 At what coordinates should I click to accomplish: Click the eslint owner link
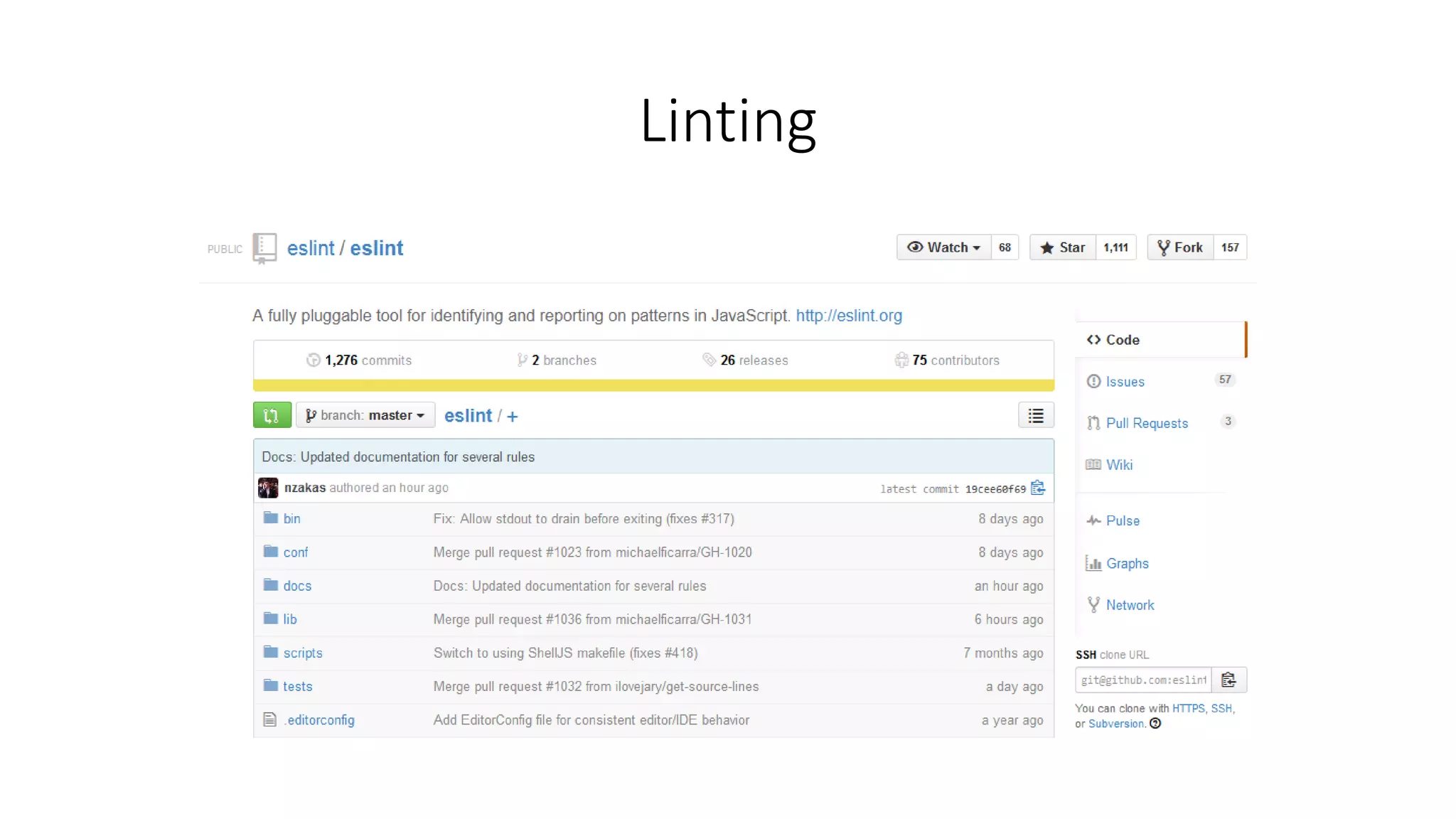pyautogui.click(x=311, y=248)
